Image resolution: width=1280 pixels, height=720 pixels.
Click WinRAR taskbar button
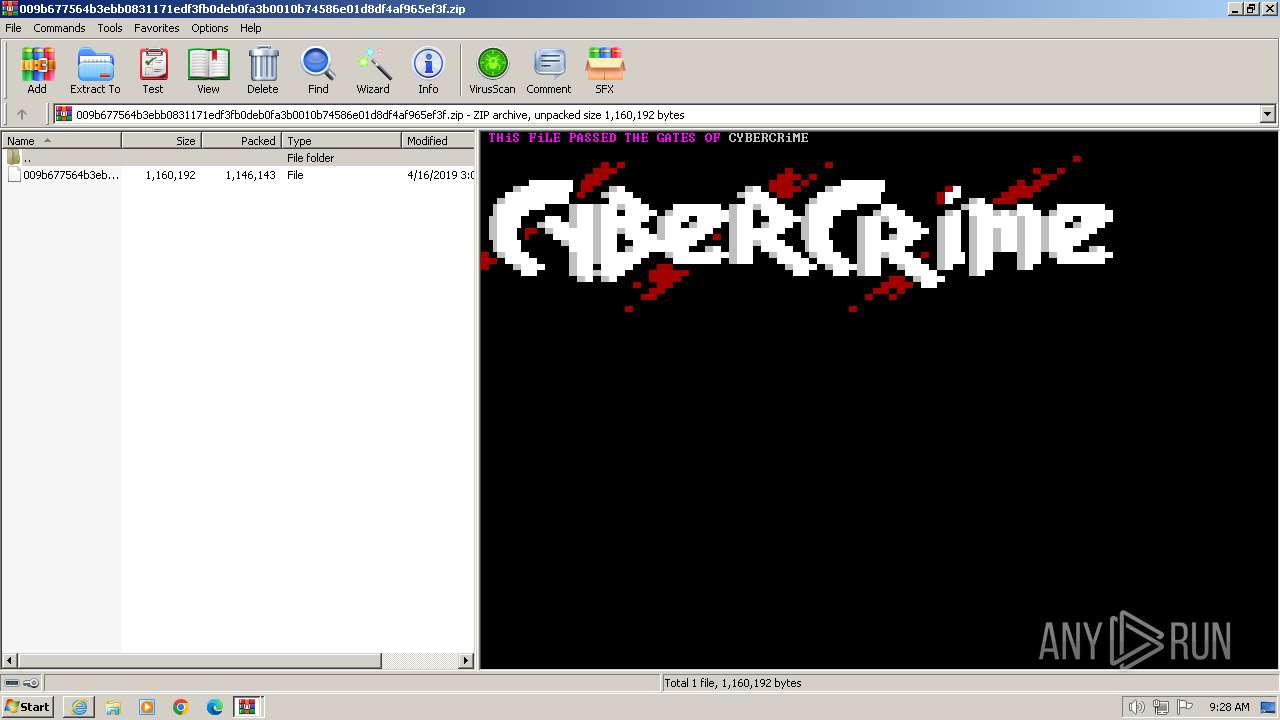[x=248, y=707]
